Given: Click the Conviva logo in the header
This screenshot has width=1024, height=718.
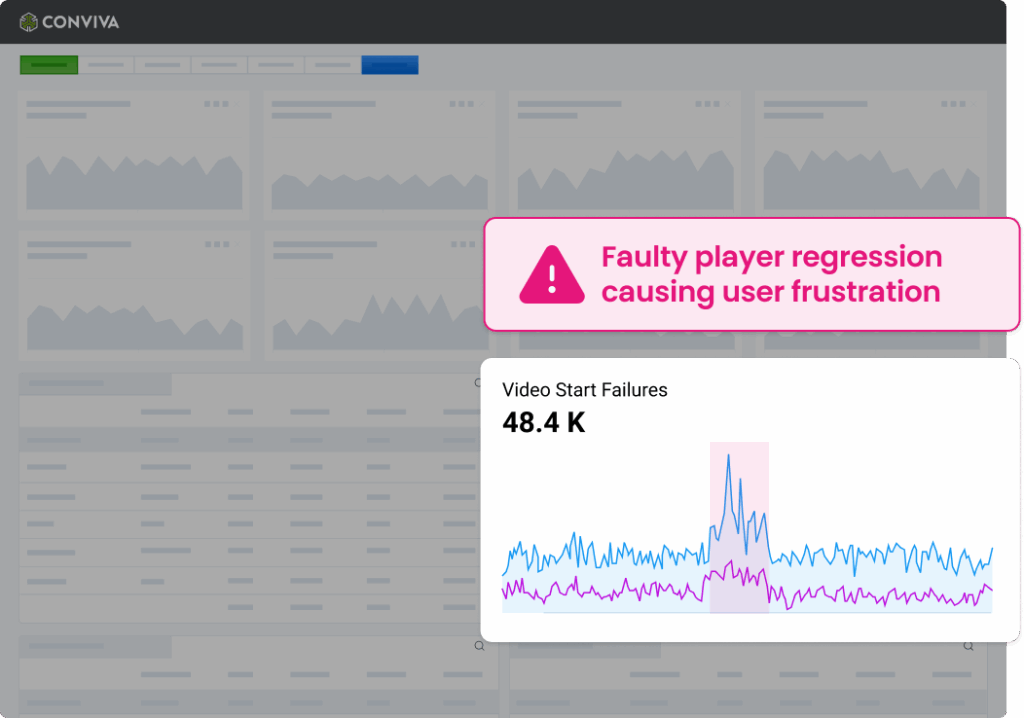Looking at the screenshot, I should pos(69,21).
